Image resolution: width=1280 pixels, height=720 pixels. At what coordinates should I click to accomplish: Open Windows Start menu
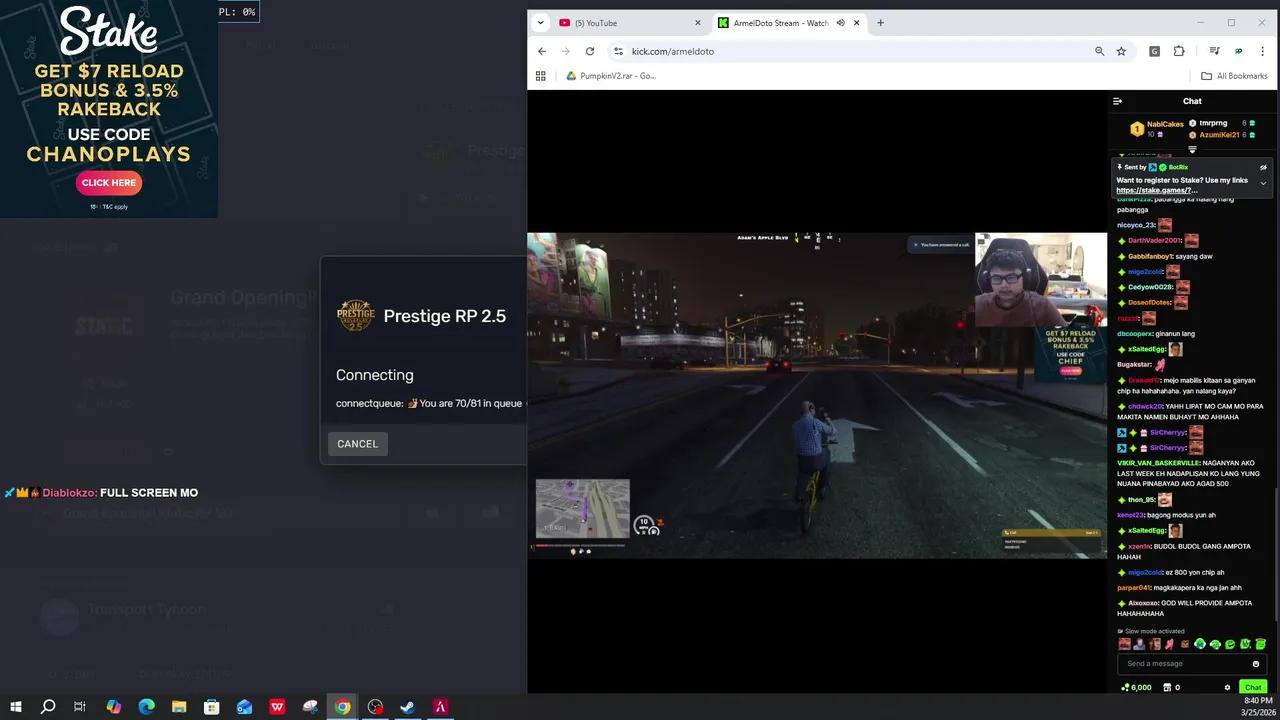16,707
